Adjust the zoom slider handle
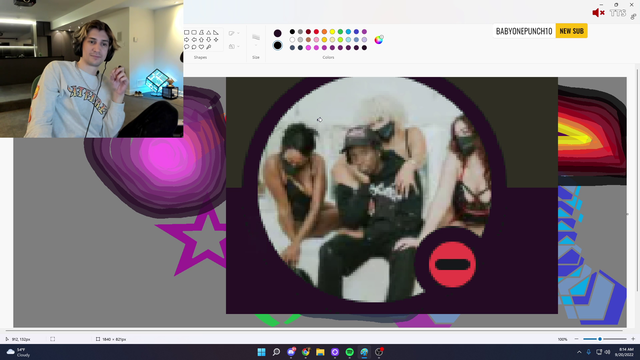This screenshot has width=640, height=360. tap(600, 339)
